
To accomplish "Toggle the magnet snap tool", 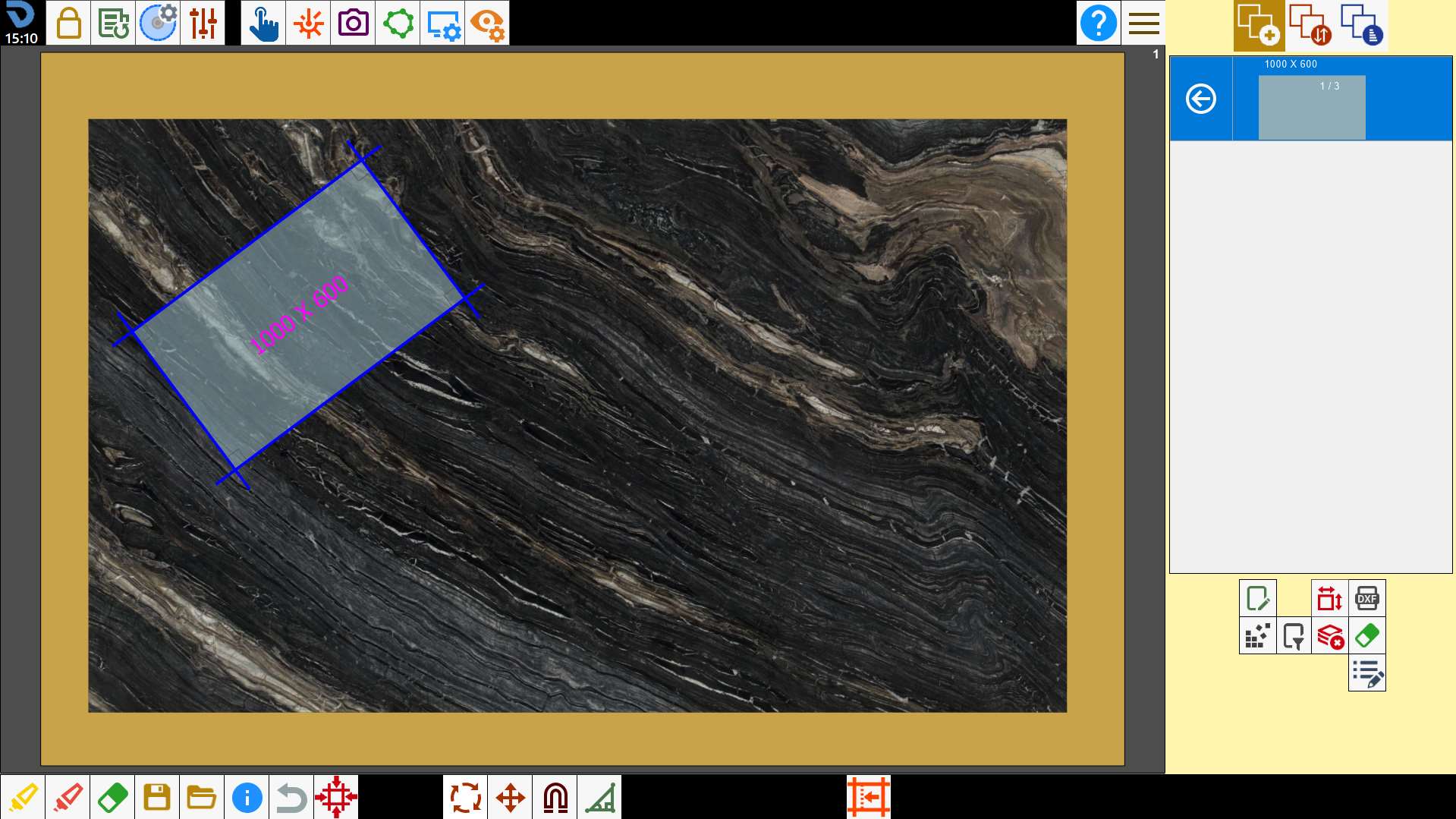I will click(x=555, y=797).
